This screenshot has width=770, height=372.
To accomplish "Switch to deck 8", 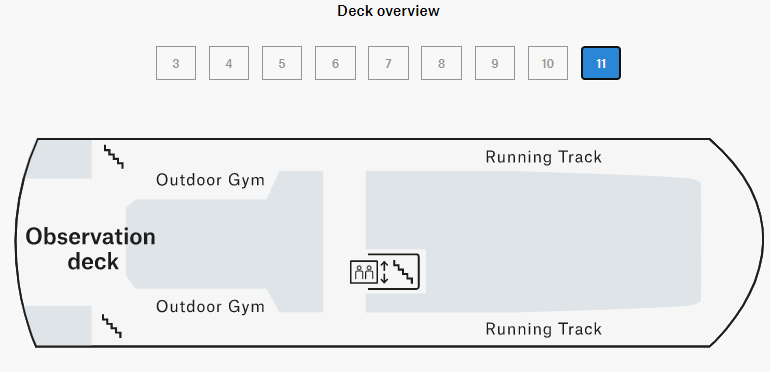I will coord(441,63).
